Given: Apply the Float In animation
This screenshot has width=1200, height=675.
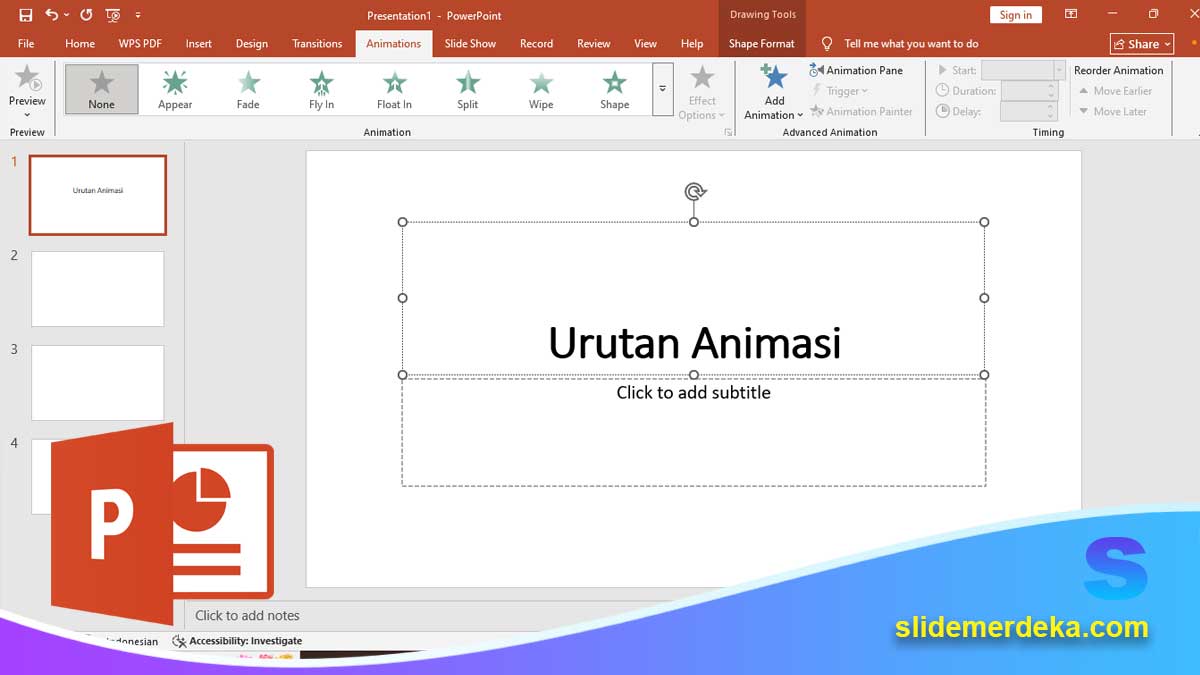Looking at the screenshot, I should point(394,89).
